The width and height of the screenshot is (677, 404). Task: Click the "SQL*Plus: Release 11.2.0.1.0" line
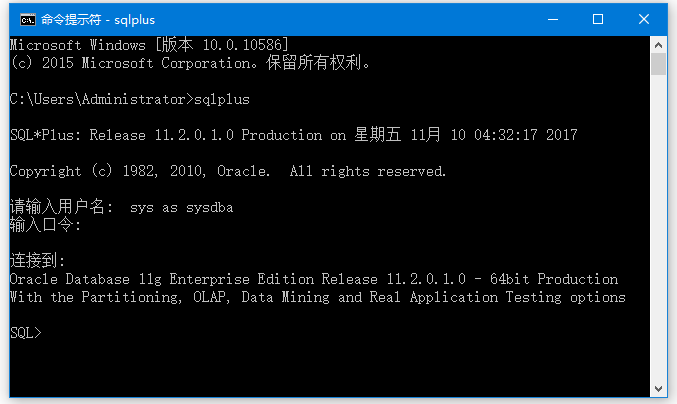293,135
